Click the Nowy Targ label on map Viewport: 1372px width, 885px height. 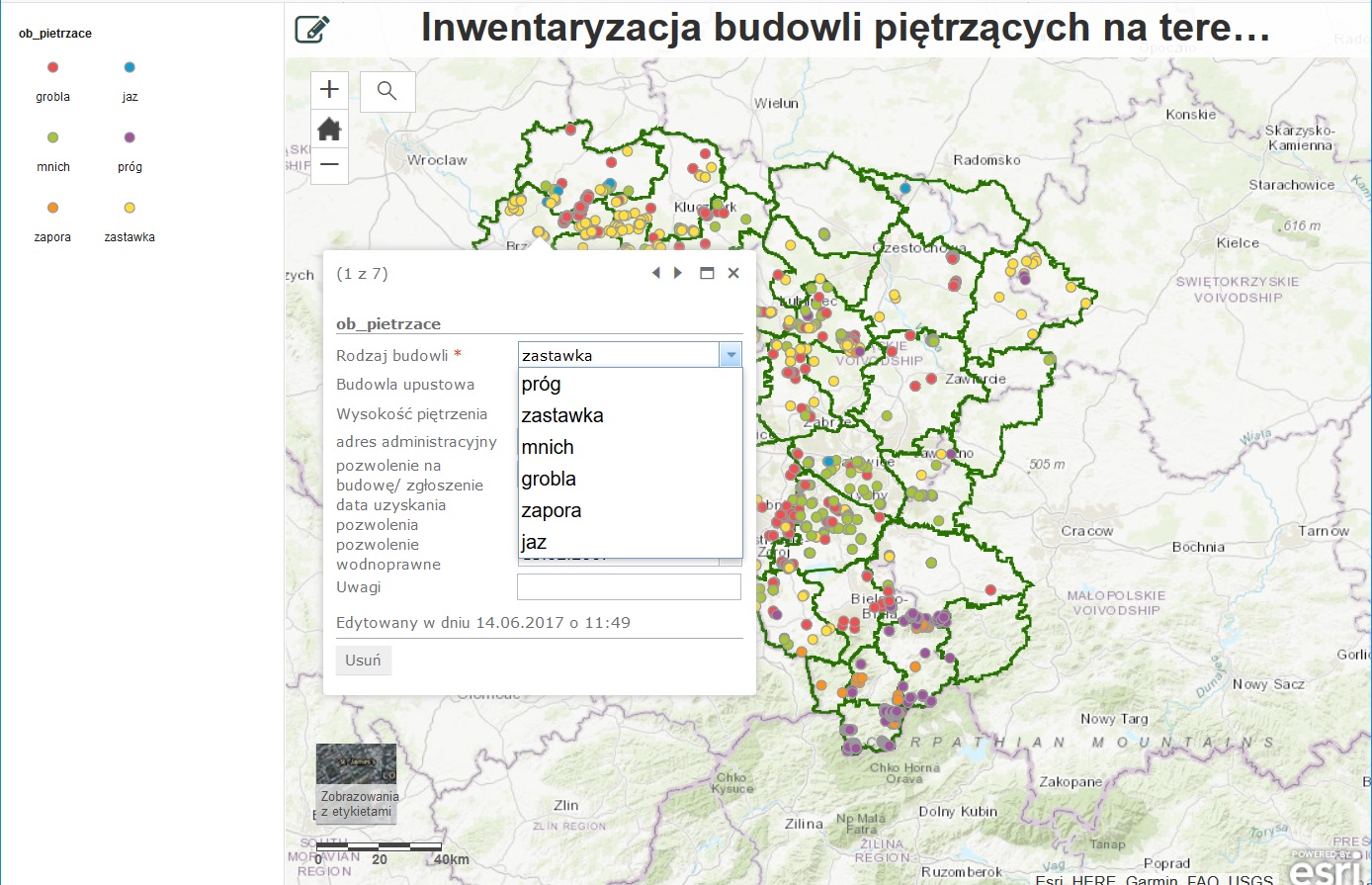[1114, 719]
